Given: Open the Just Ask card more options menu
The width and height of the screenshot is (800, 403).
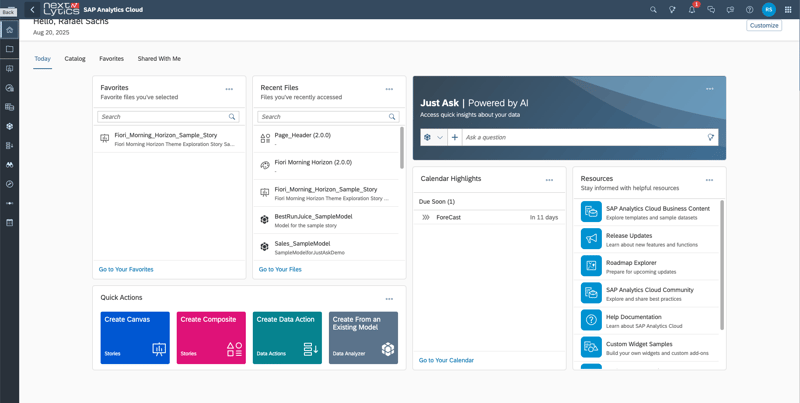Looking at the screenshot, I should pos(710,89).
